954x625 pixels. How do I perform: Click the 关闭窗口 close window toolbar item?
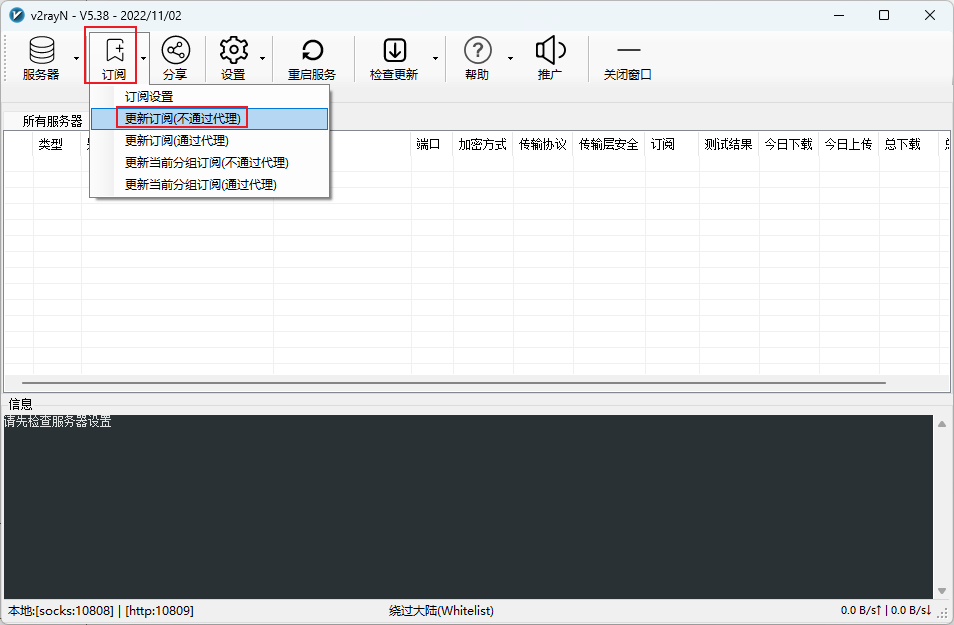tap(628, 58)
